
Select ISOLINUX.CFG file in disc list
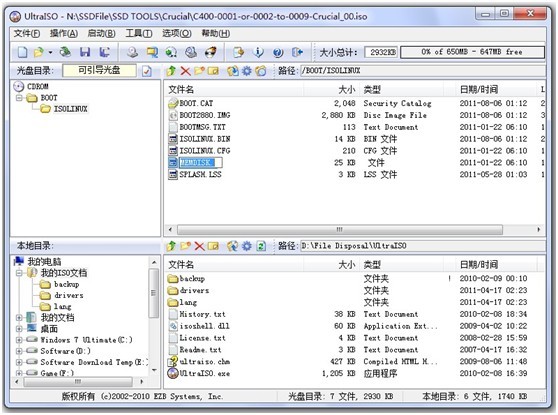click(x=205, y=151)
